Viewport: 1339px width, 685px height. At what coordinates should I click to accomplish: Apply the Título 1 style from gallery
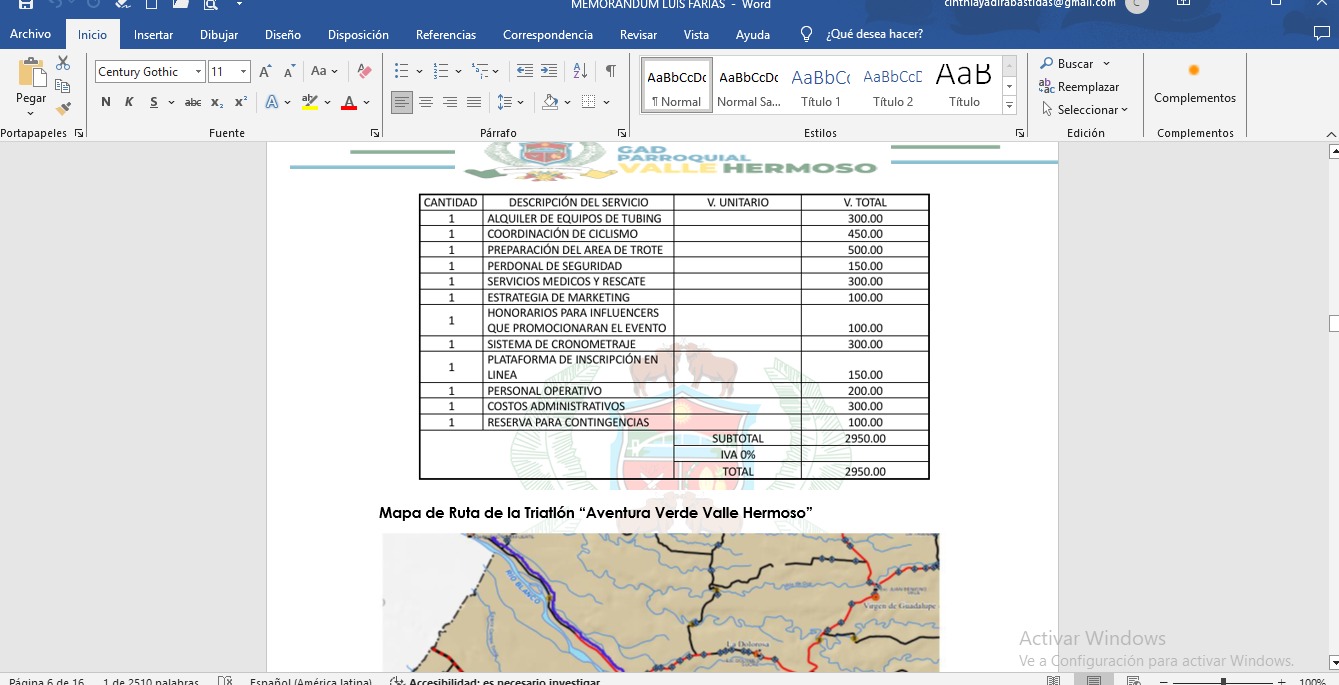click(x=821, y=85)
